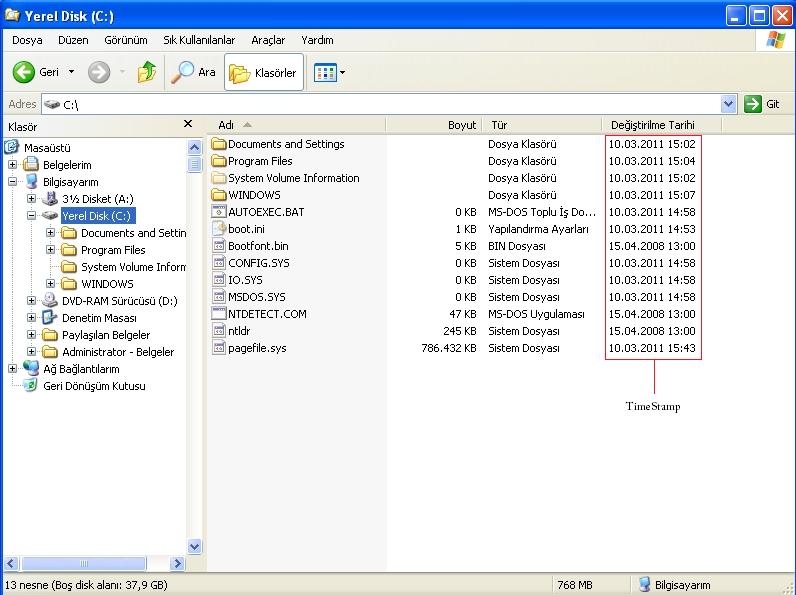Image resolution: width=796 pixels, height=595 pixels.
Task: Select the AUTOEXEC.BAT file icon
Action: tap(218, 212)
